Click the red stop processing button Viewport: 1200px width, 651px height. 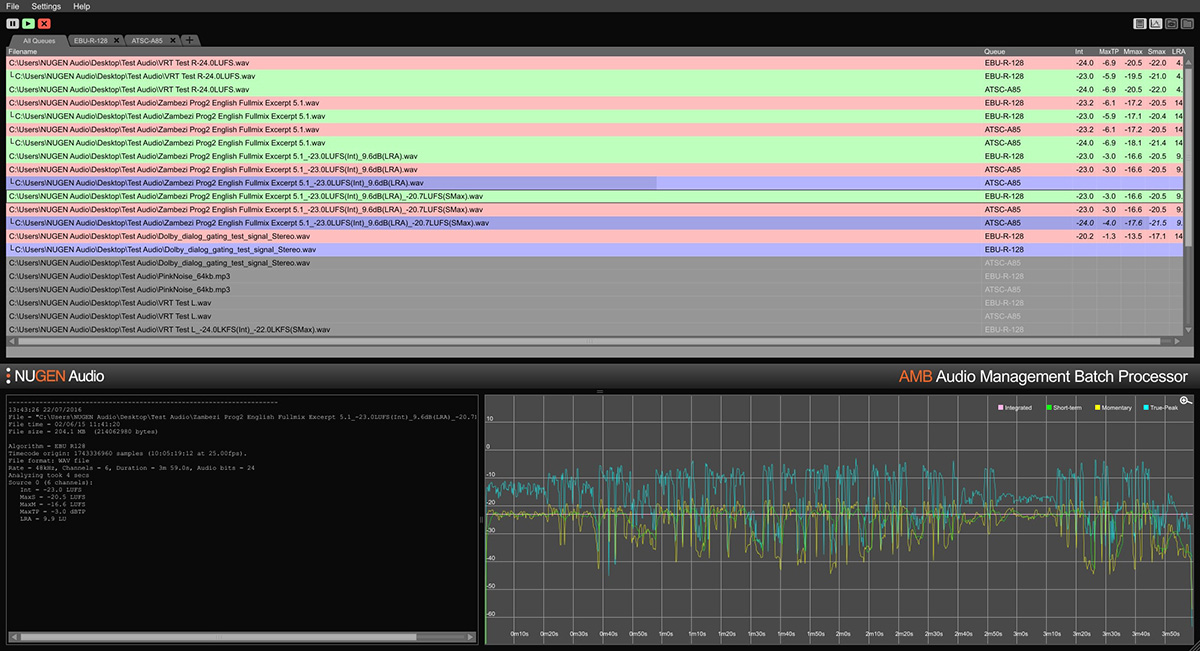pyautogui.click(x=45, y=23)
